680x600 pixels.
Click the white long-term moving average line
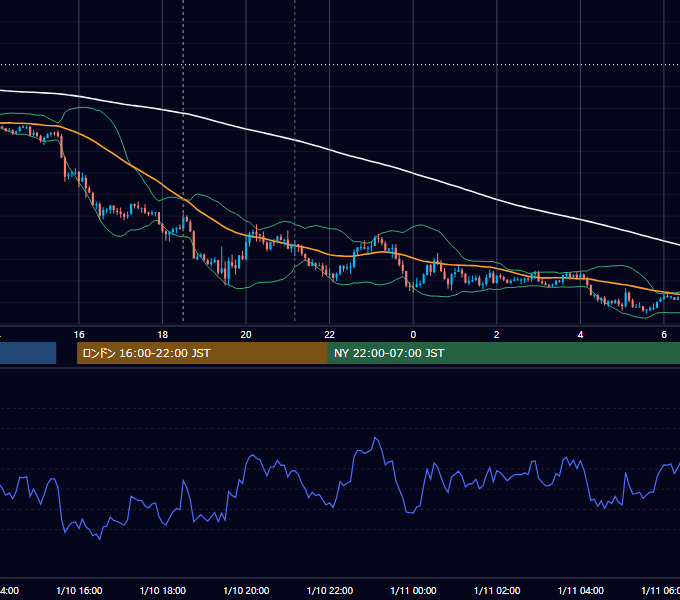click(330, 150)
